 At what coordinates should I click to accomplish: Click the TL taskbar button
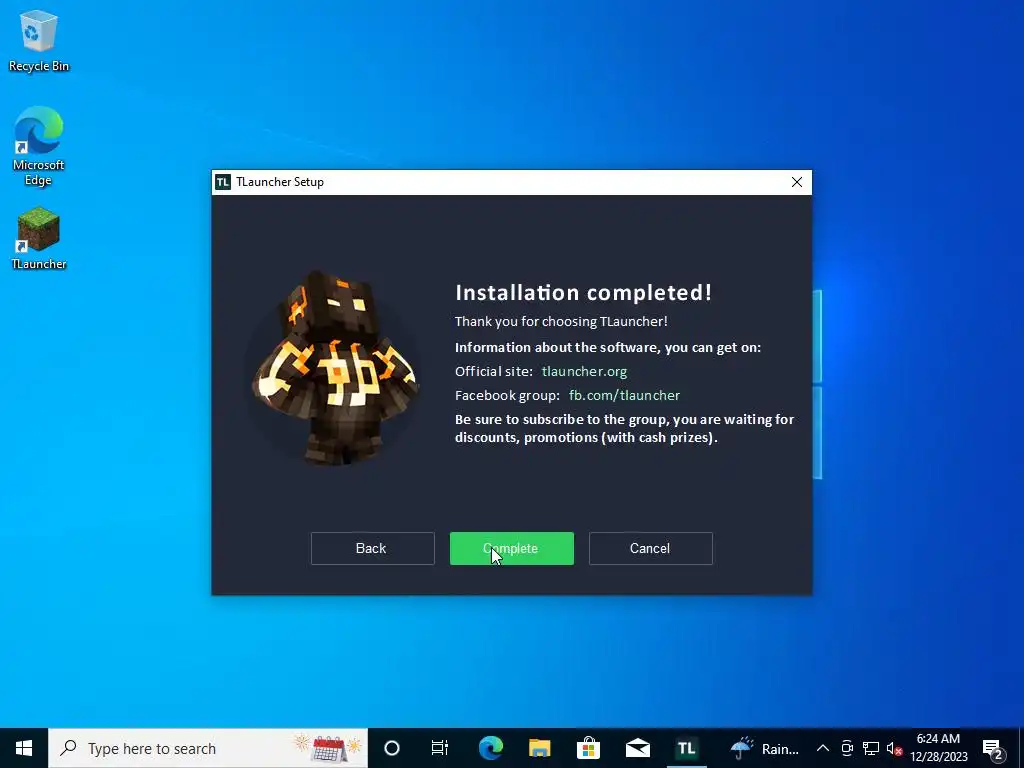(686, 748)
